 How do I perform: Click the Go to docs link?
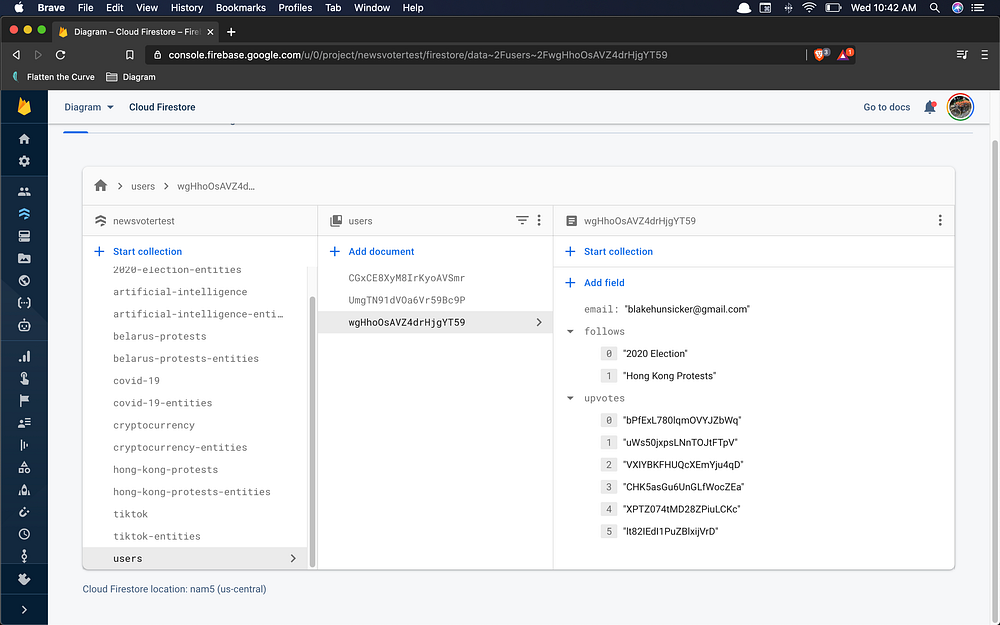886,107
